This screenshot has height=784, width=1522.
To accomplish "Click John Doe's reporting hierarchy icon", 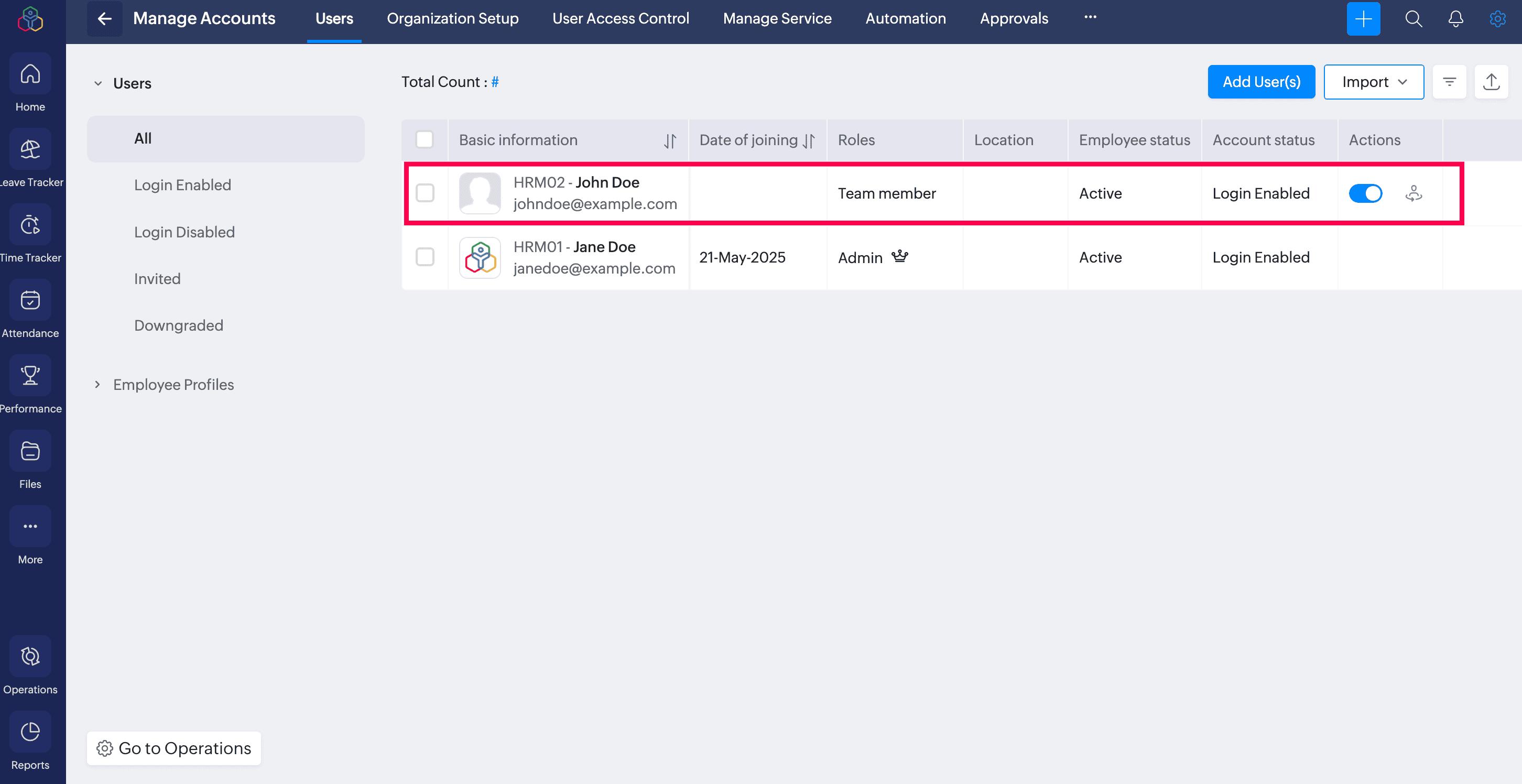I will 1414,193.
